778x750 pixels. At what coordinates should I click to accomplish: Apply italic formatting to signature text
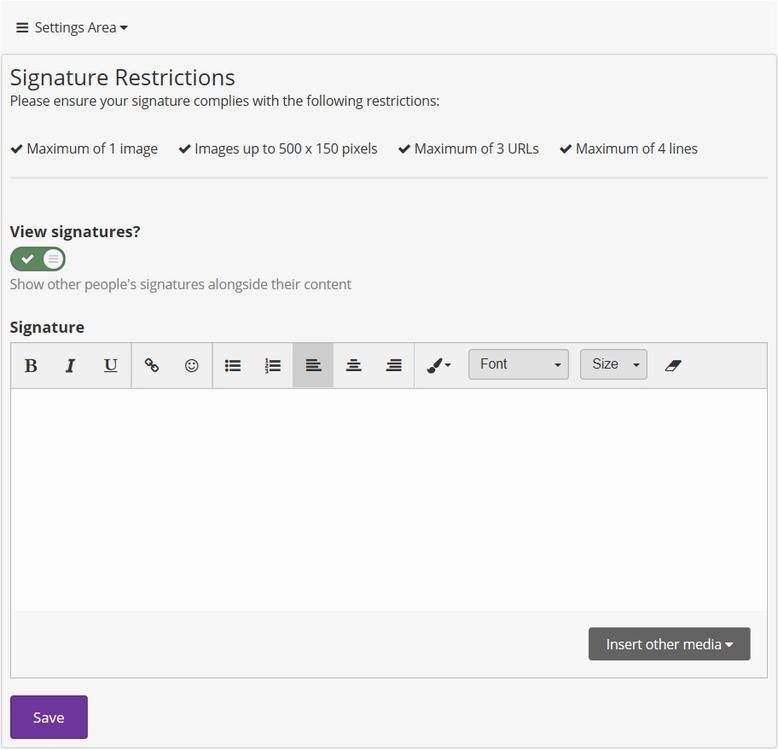click(70, 366)
